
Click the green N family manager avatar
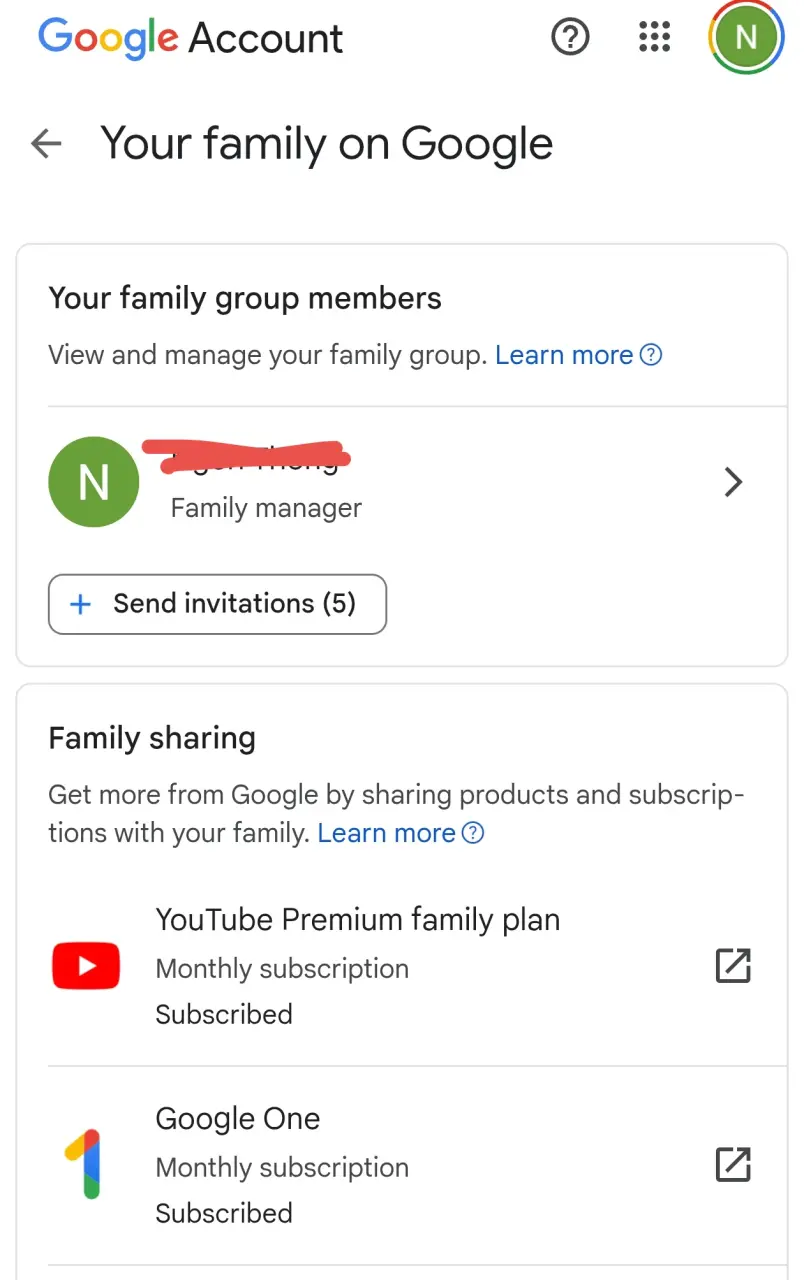coord(94,482)
